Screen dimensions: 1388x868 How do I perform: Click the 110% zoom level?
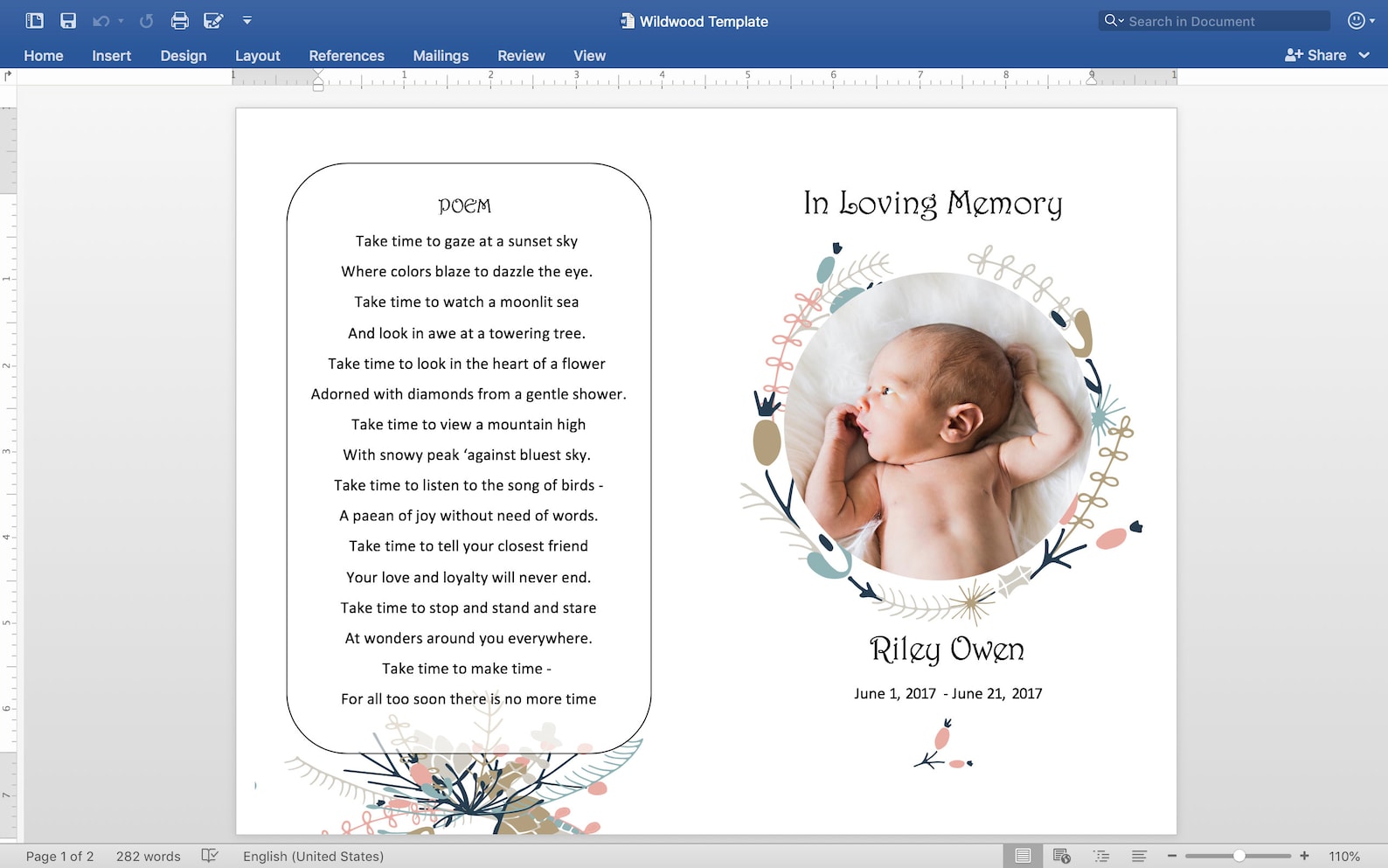click(x=1344, y=857)
